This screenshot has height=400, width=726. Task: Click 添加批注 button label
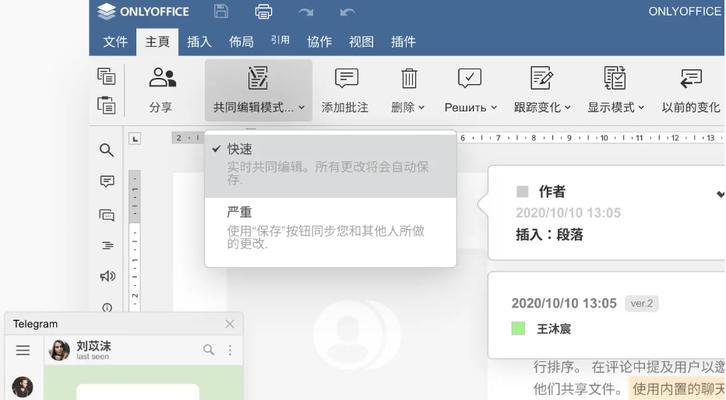point(345,107)
